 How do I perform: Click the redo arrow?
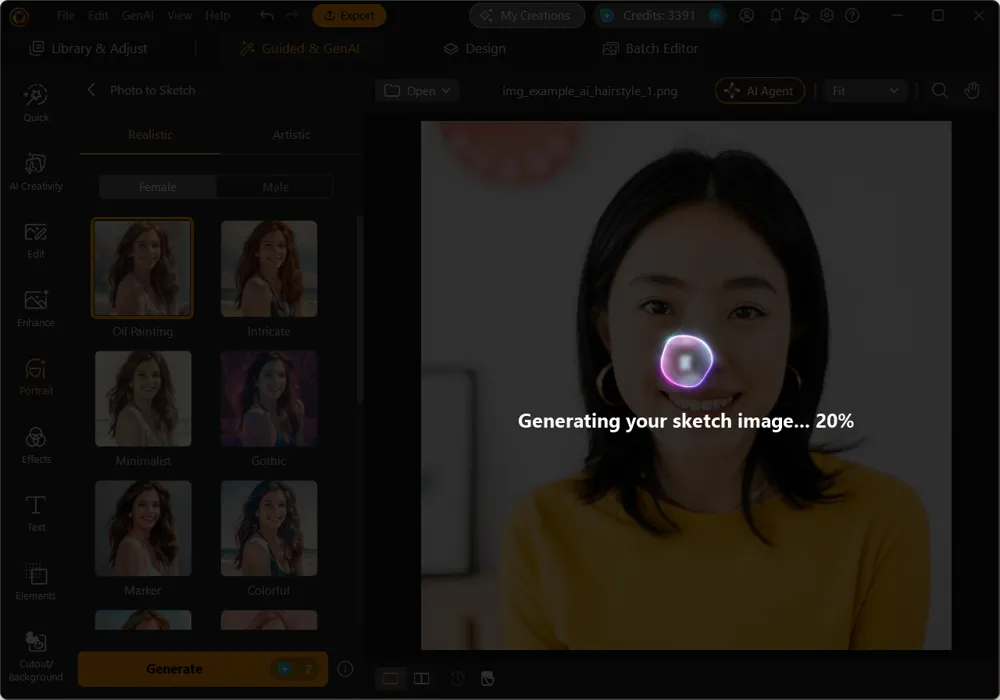click(291, 15)
